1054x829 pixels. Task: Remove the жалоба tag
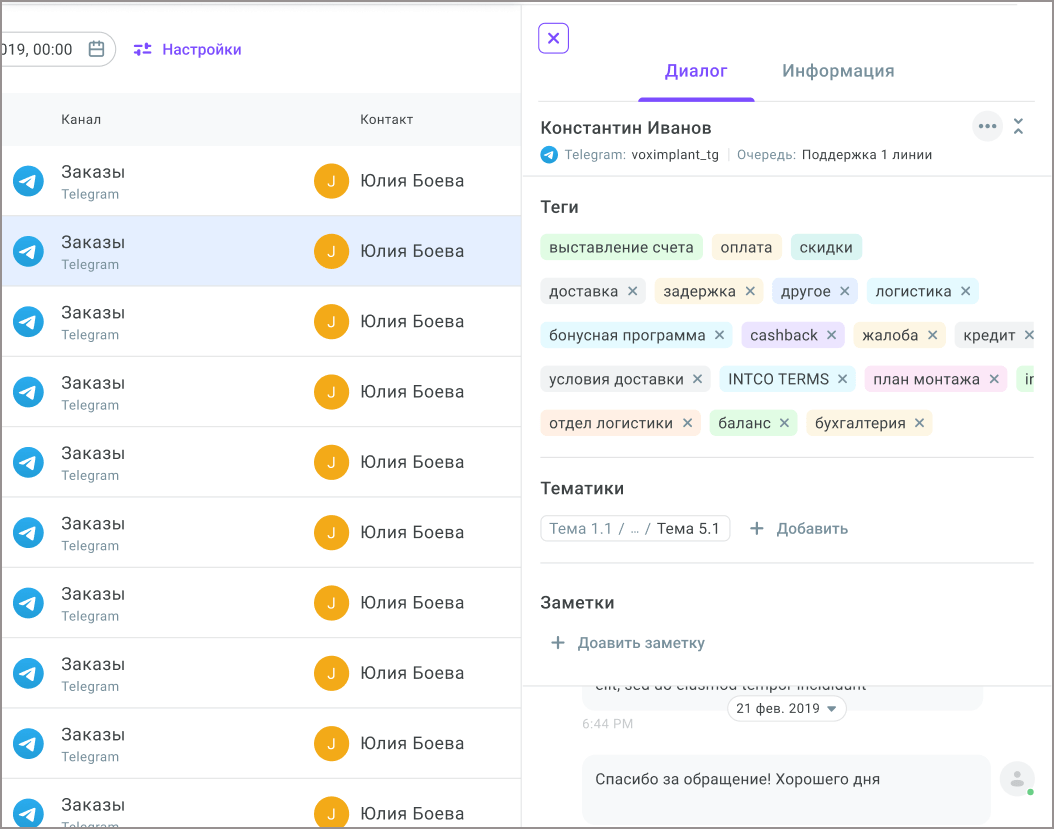(932, 335)
